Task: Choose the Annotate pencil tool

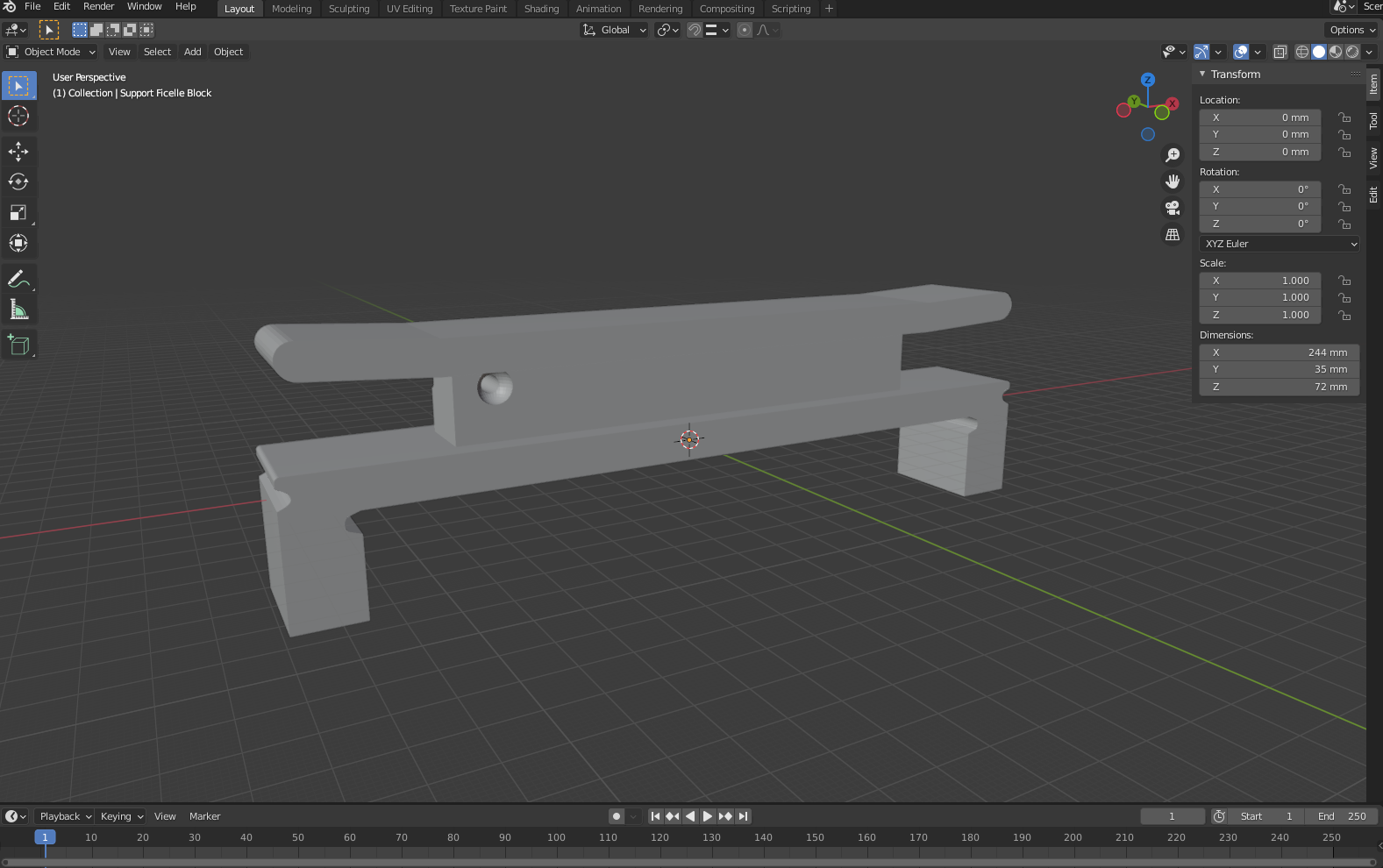Action: click(x=18, y=279)
